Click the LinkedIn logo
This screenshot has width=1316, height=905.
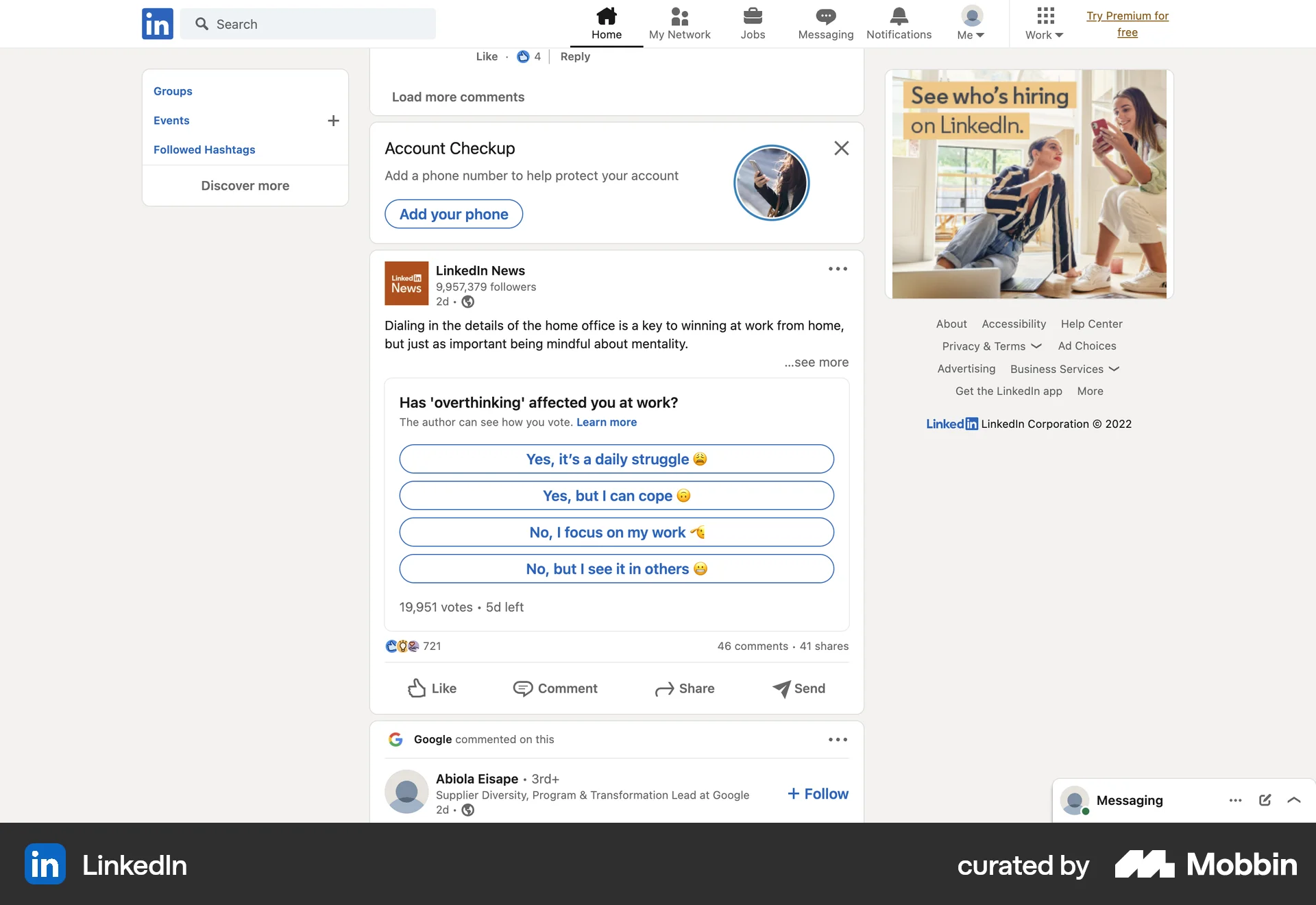point(157,23)
